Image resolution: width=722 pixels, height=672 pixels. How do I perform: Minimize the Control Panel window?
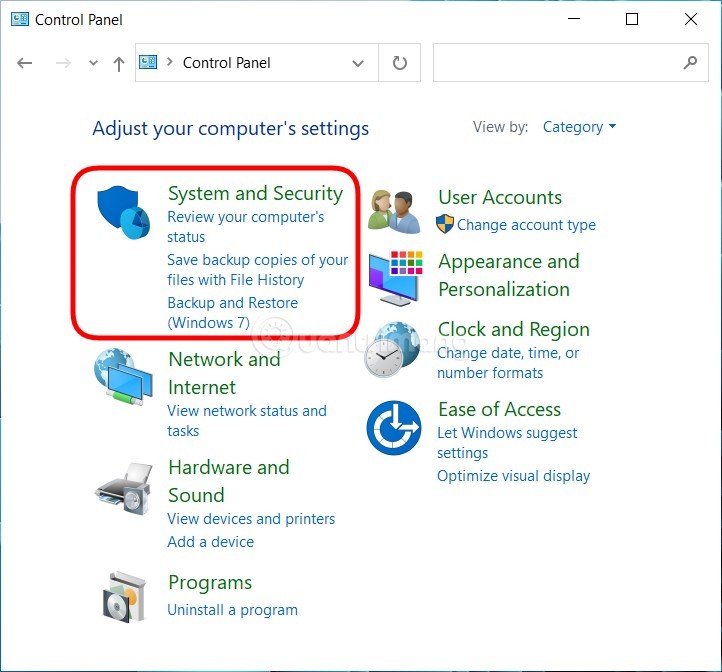pos(574,19)
